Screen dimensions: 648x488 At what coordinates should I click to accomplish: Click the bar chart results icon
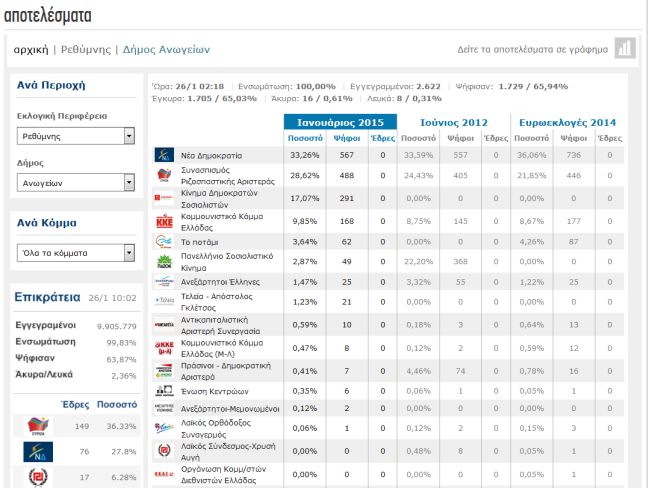pos(624,48)
